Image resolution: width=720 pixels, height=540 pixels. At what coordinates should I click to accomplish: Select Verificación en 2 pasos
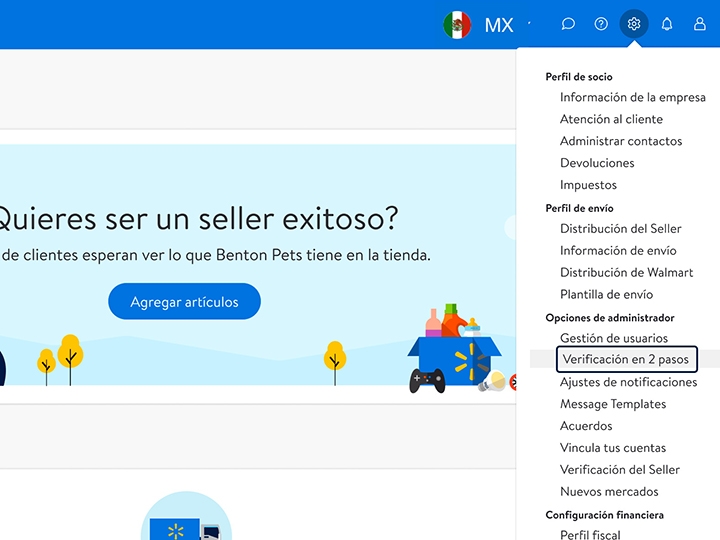(x=626, y=359)
